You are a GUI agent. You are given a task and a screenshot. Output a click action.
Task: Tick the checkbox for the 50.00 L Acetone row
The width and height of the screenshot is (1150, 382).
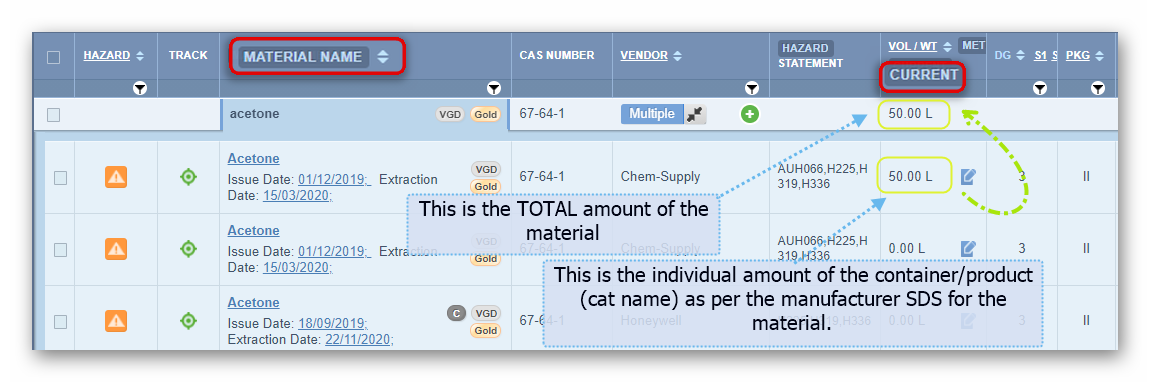pyautogui.click(x=61, y=177)
